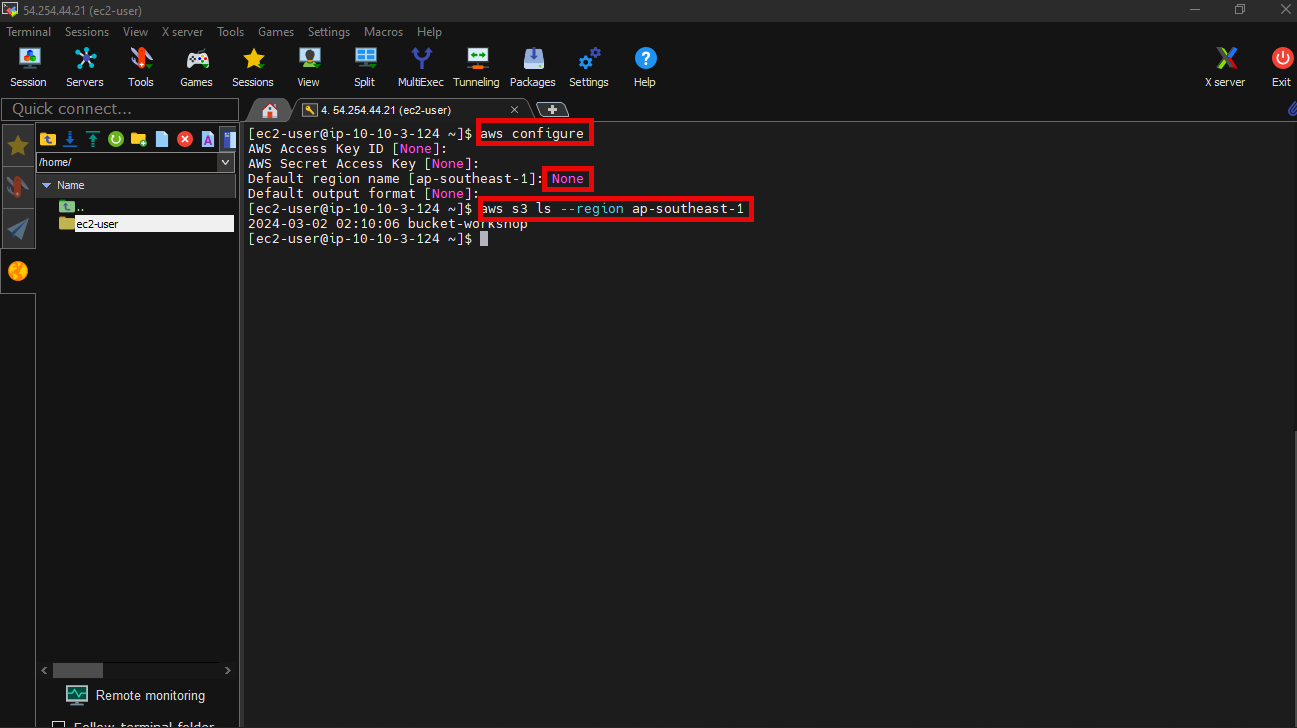
Task: Click the Split terminal toolbar button
Action: [x=365, y=68]
